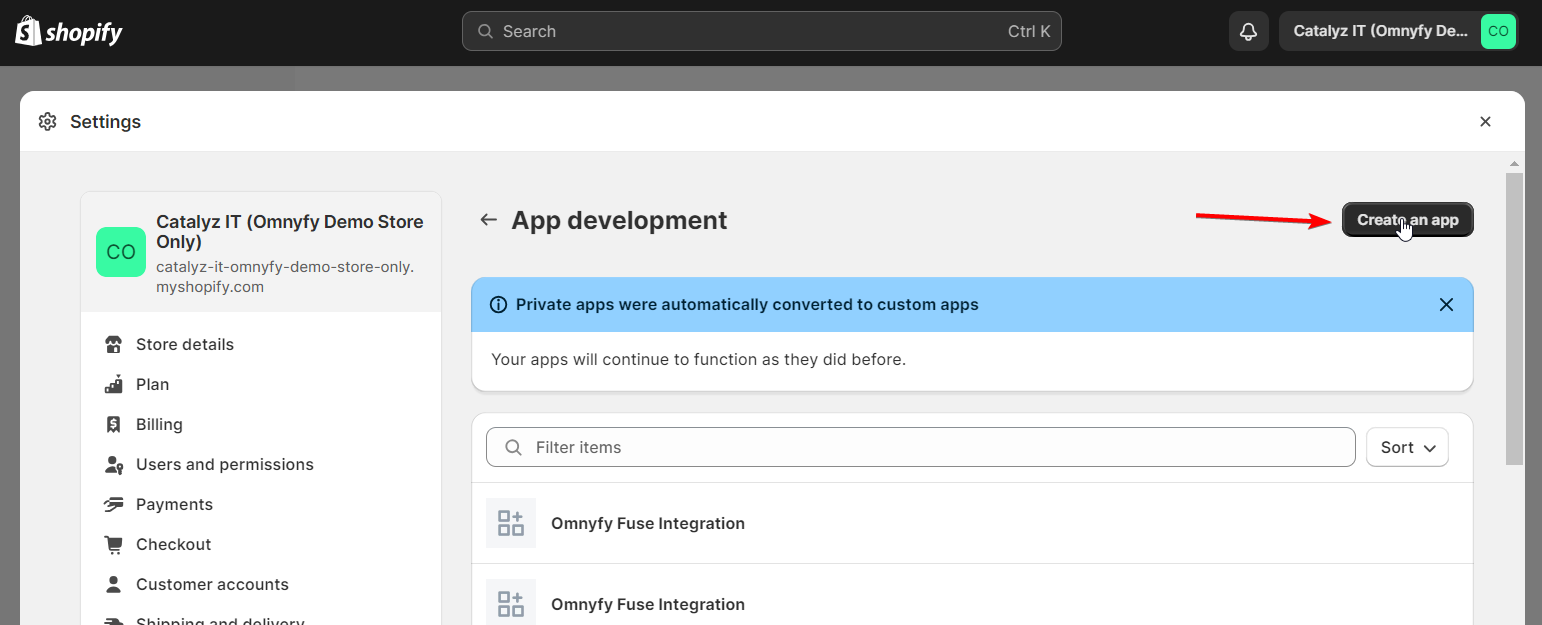Click the magnifier icon in the top search bar
This screenshot has width=1542, height=625.
point(485,31)
